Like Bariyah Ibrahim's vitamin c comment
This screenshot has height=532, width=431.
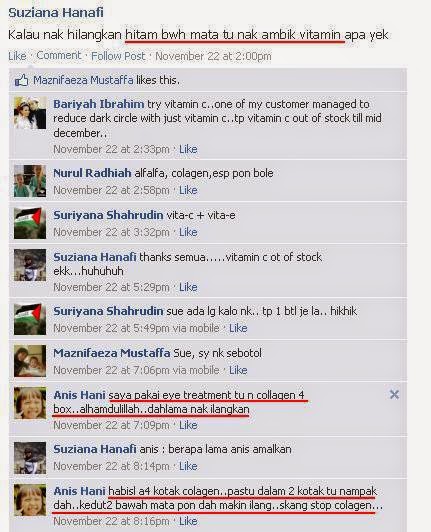pyautogui.click(x=188, y=149)
